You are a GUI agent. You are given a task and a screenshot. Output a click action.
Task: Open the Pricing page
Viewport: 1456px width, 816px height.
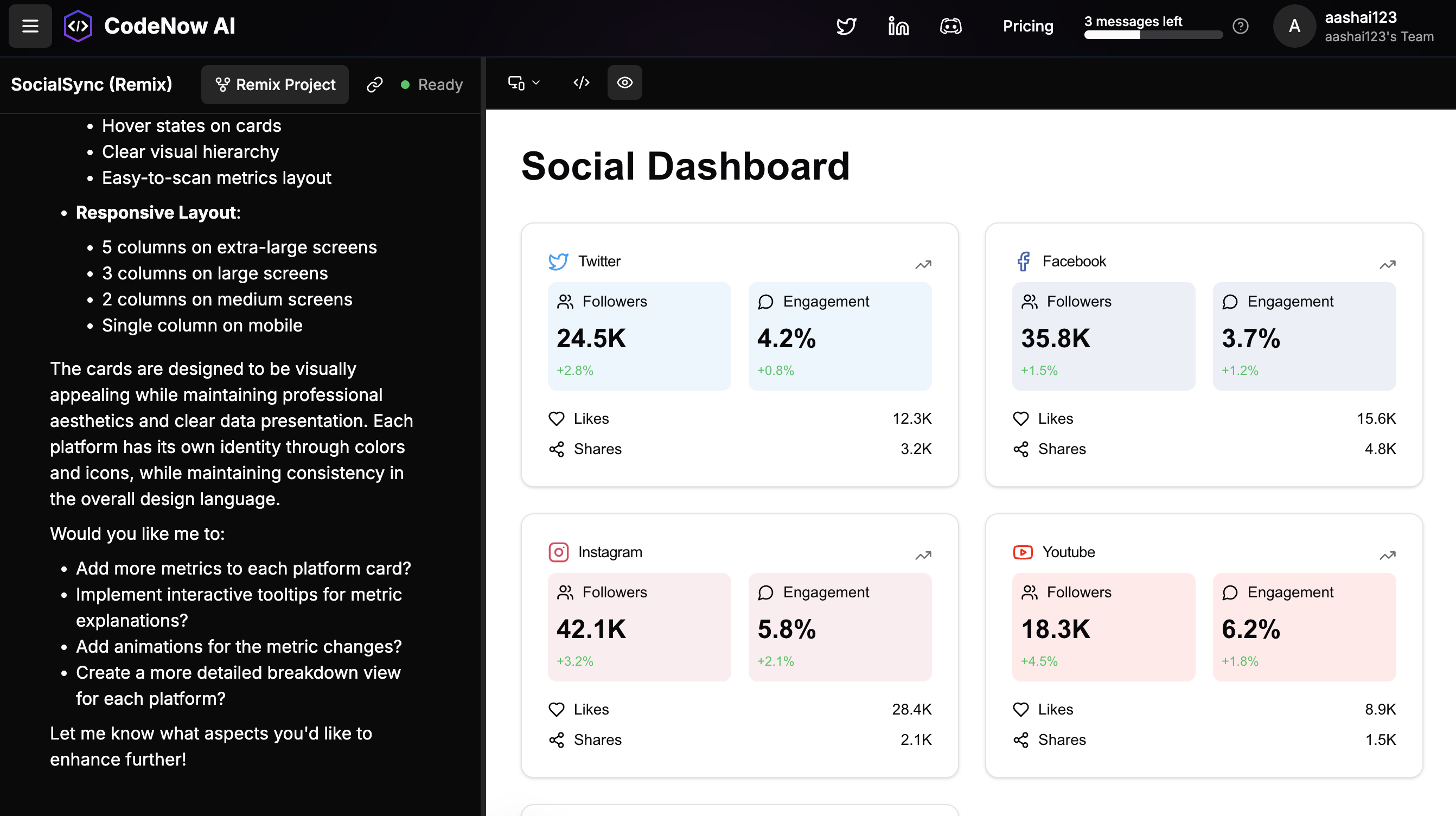coord(1027,26)
